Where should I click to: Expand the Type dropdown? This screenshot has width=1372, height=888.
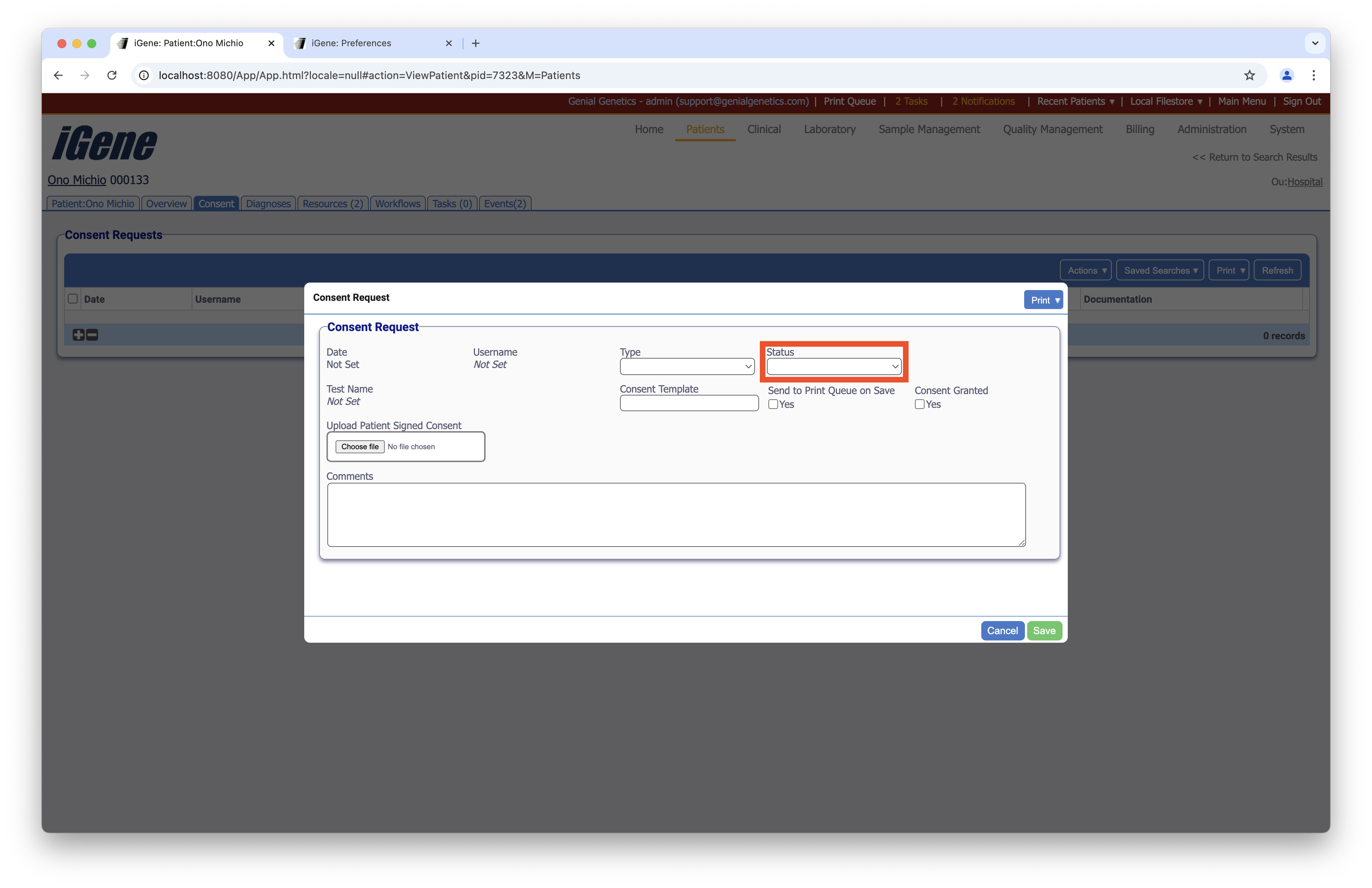click(687, 366)
